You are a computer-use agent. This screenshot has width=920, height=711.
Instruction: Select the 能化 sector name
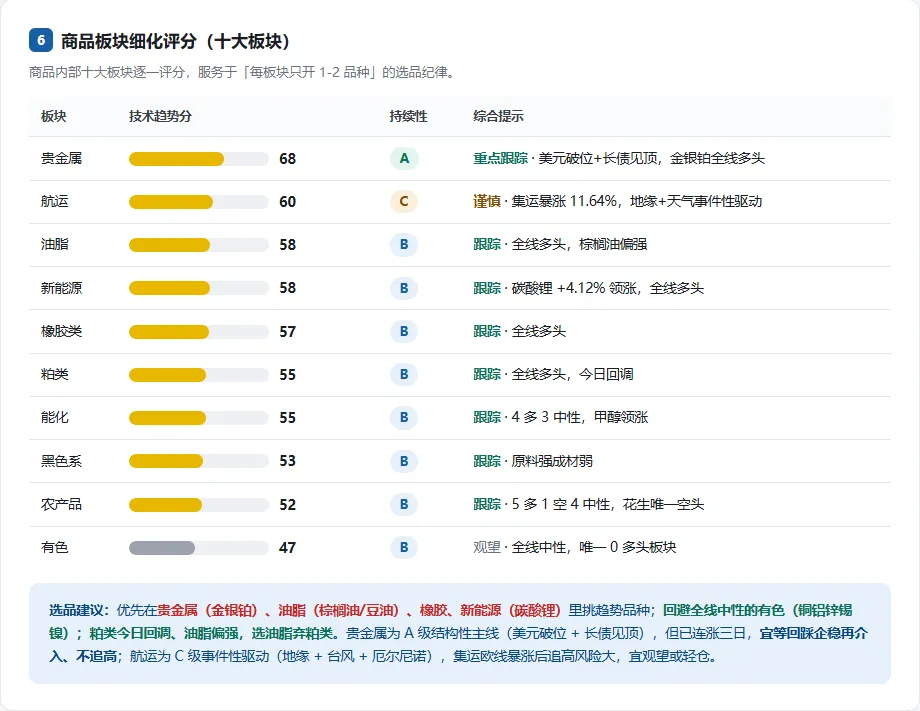point(55,417)
